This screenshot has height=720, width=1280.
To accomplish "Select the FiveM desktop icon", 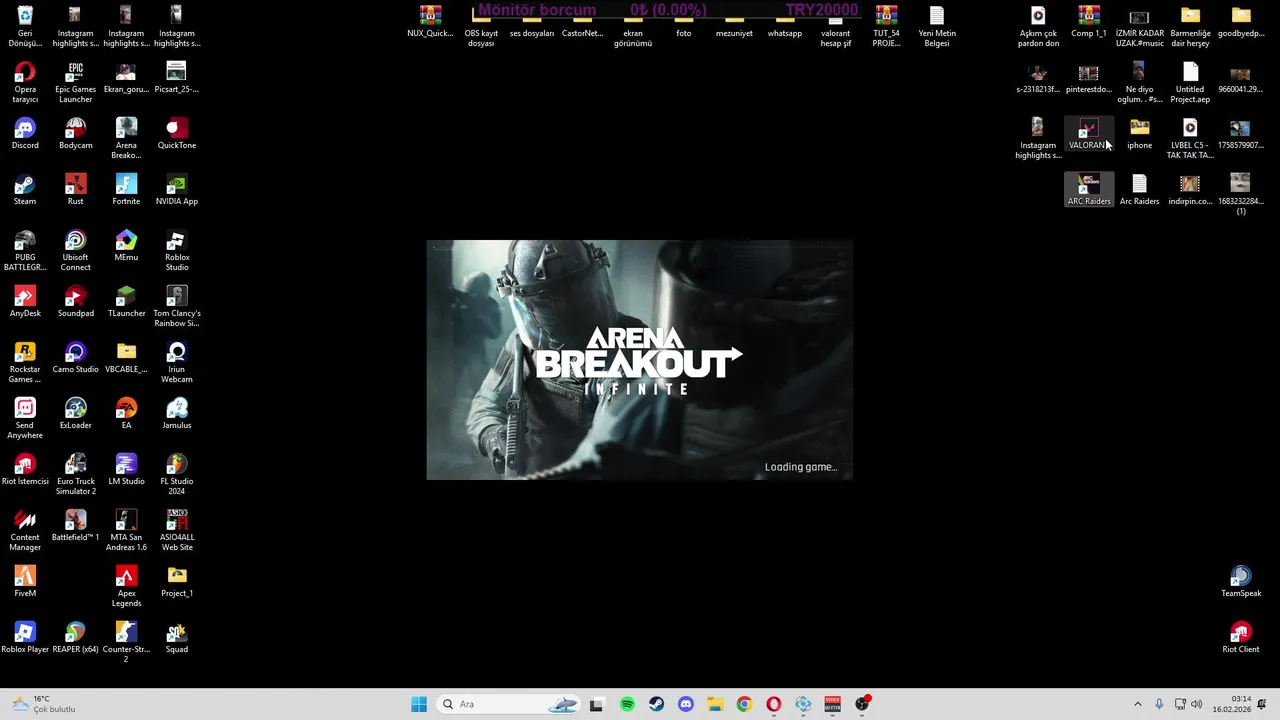I will [x=25, y=581].
